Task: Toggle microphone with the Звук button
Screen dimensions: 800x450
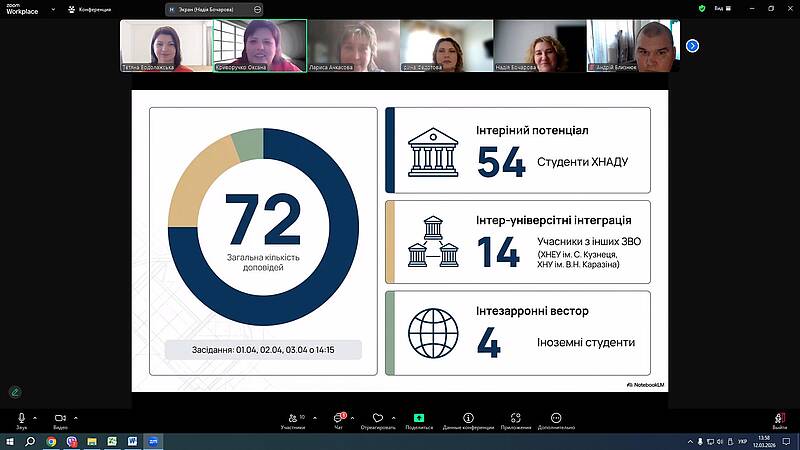Action: point(21,418)
